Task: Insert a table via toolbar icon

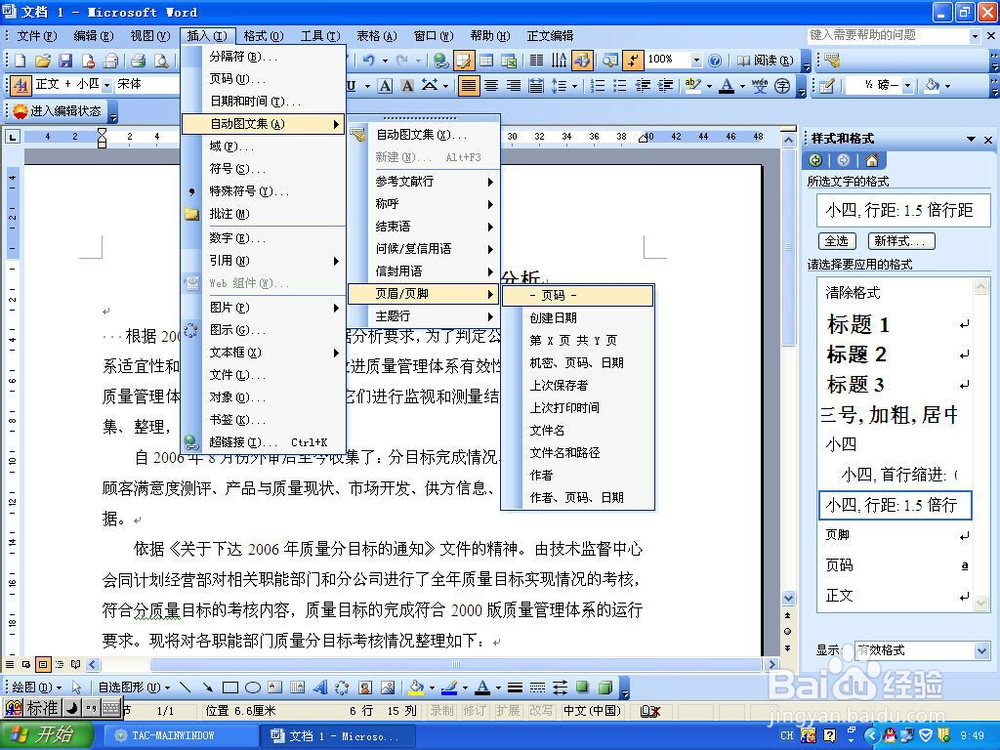Action: click(486, 61)
